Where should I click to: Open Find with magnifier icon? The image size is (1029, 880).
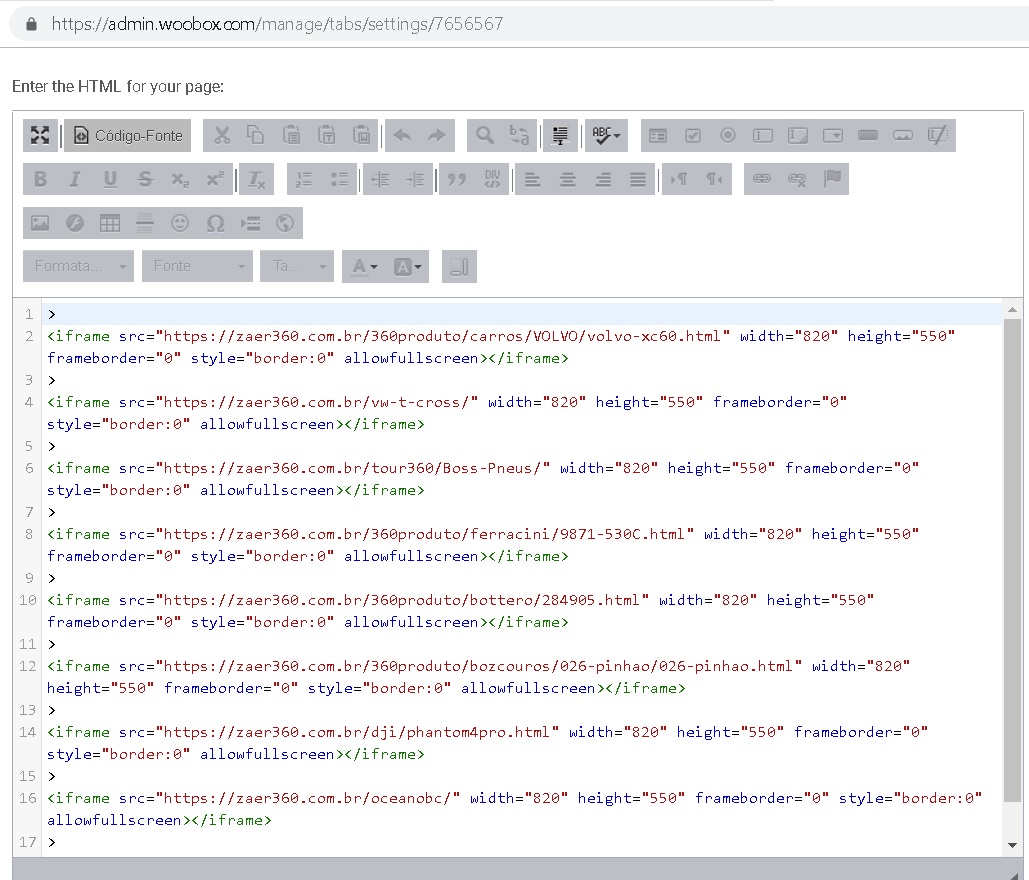(x=484, y=136)
